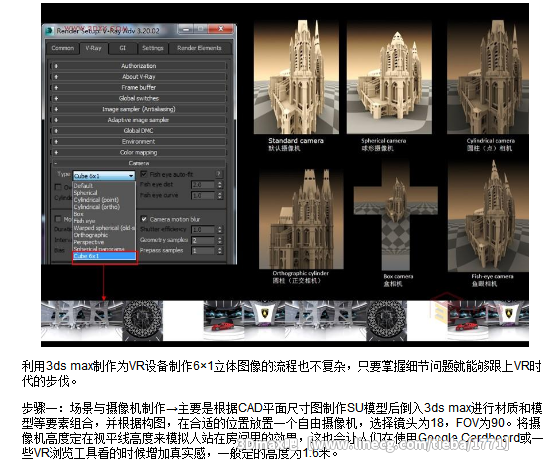Expand the Color mapping rollout

coord(139,152)
